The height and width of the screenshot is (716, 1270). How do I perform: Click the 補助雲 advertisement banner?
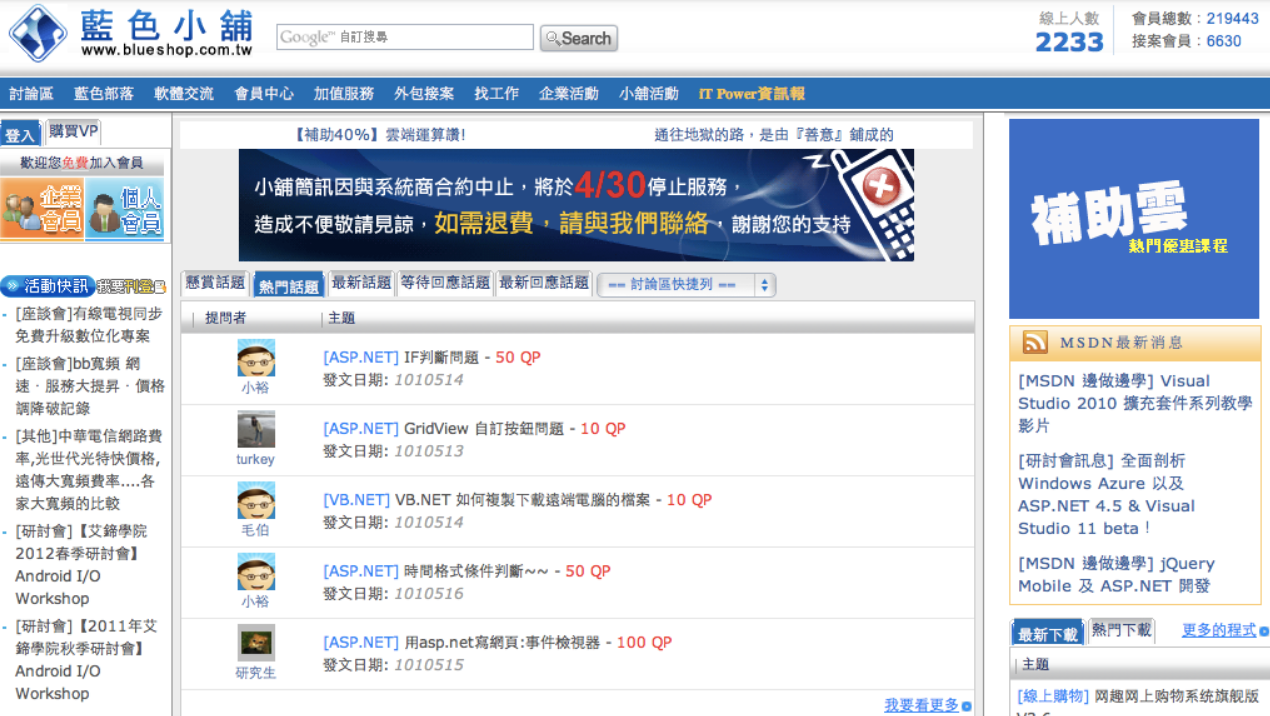click(1133, 219)
